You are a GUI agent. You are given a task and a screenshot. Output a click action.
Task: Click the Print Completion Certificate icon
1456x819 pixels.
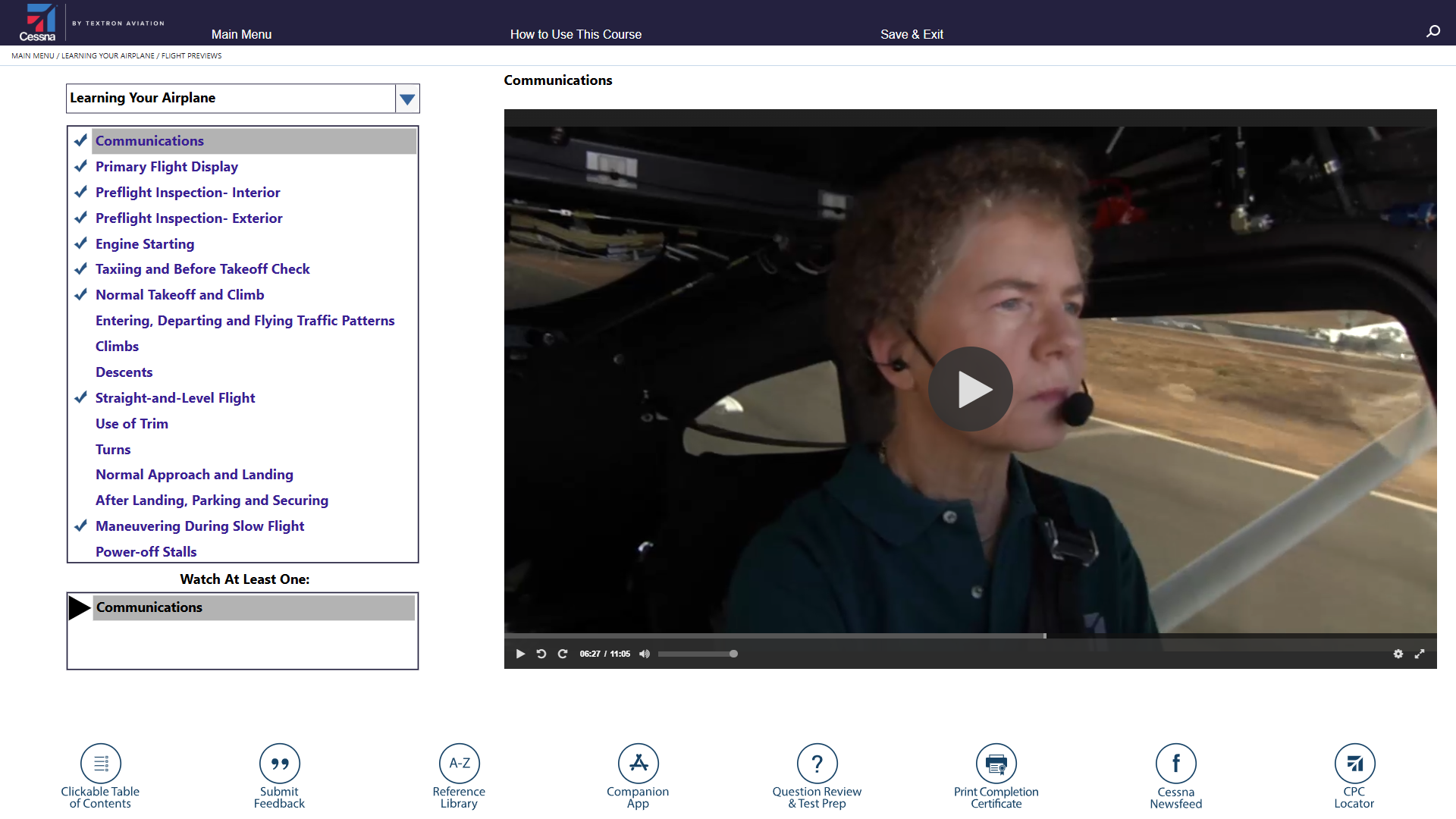tap(996, 763)
